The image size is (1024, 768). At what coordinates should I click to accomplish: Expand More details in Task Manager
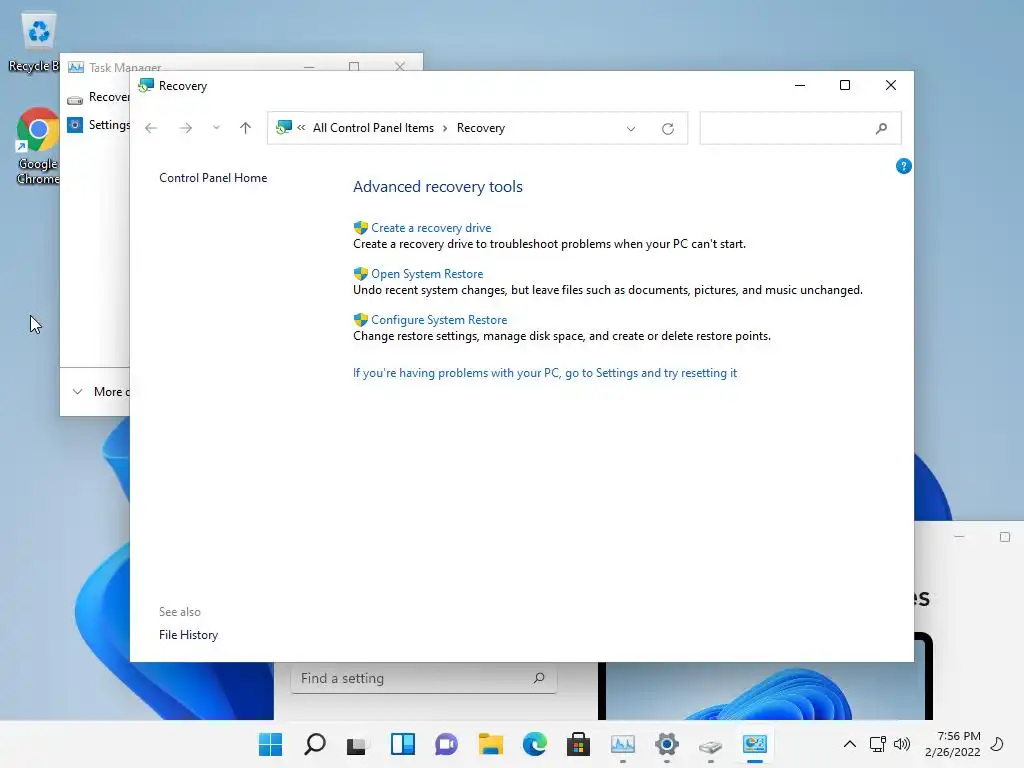pos(101,392)
